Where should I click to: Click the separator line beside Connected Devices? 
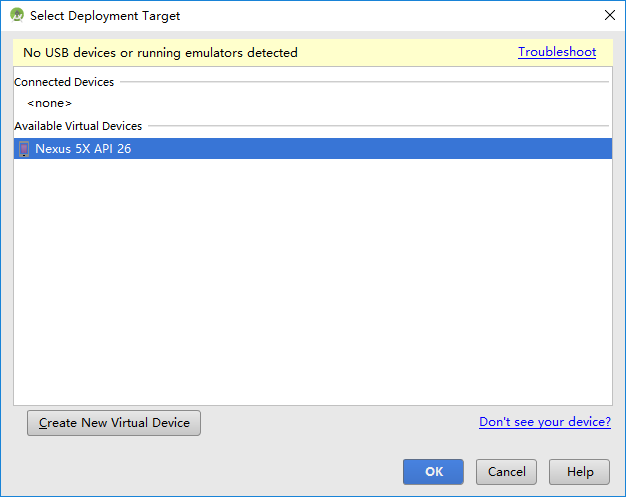(365, 82)
